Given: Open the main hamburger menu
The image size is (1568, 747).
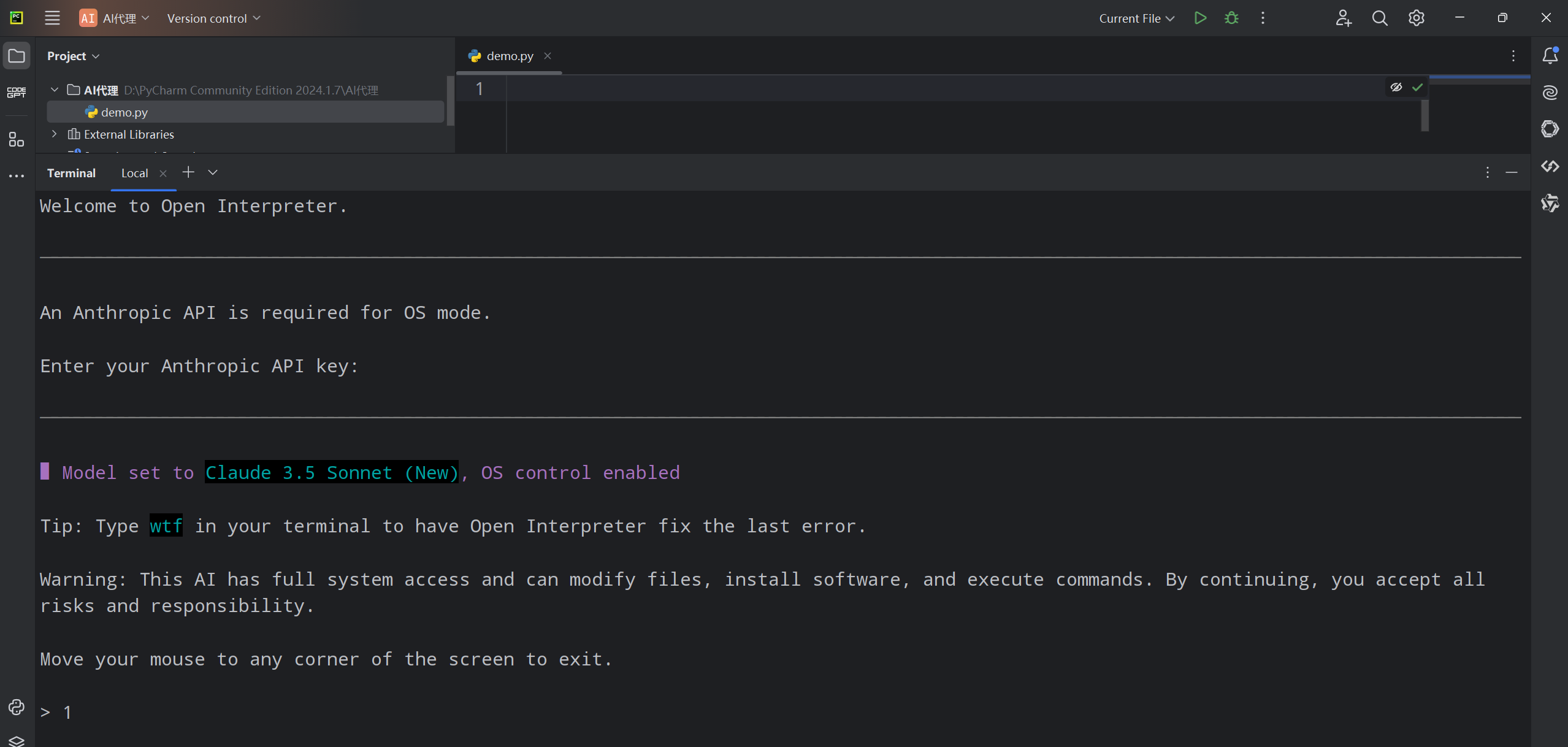Looking at the screenshot, I should click(52, 18).
